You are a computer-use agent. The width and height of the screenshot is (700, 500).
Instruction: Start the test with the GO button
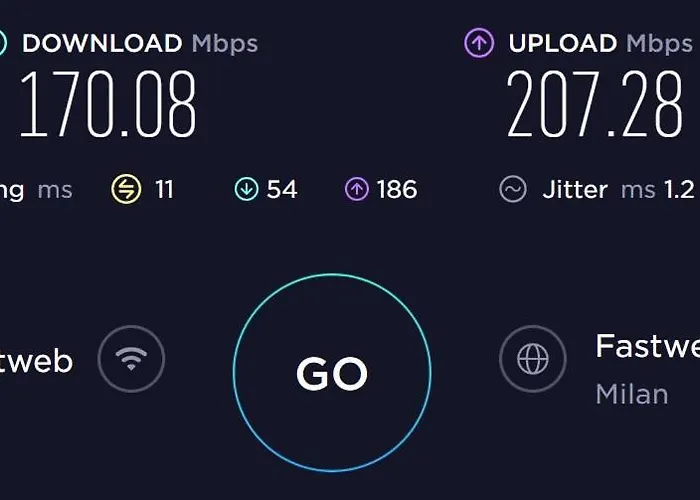point(332,373)
